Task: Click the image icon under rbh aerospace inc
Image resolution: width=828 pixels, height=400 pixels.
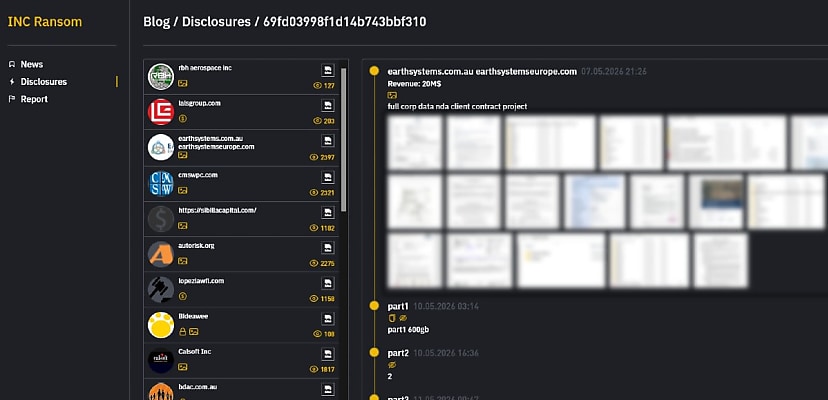Action: [183, 83]
